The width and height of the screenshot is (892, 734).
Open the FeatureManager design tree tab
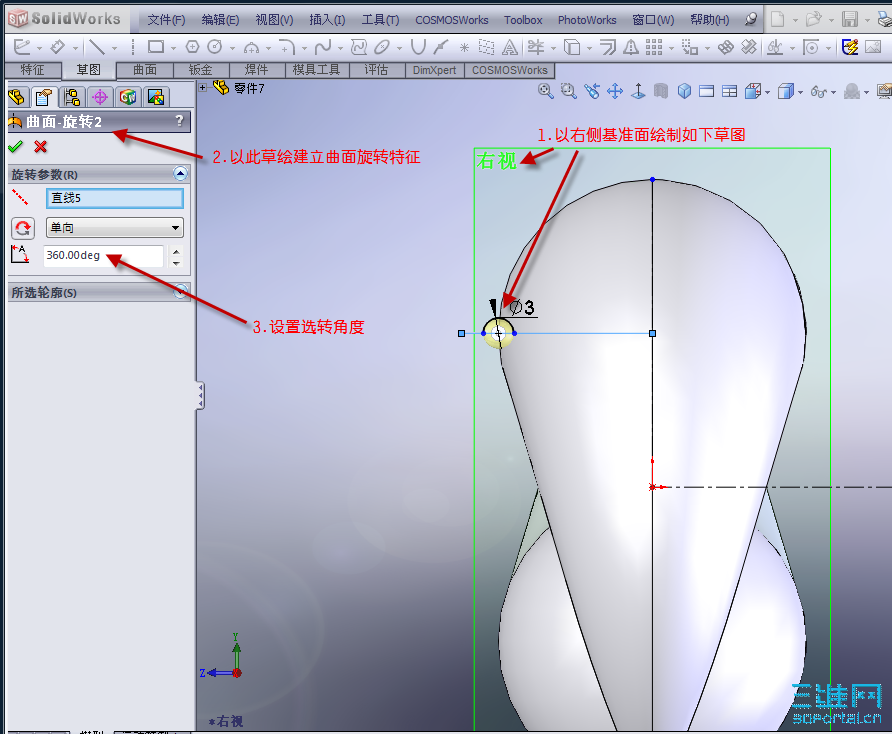pos(17,97)
